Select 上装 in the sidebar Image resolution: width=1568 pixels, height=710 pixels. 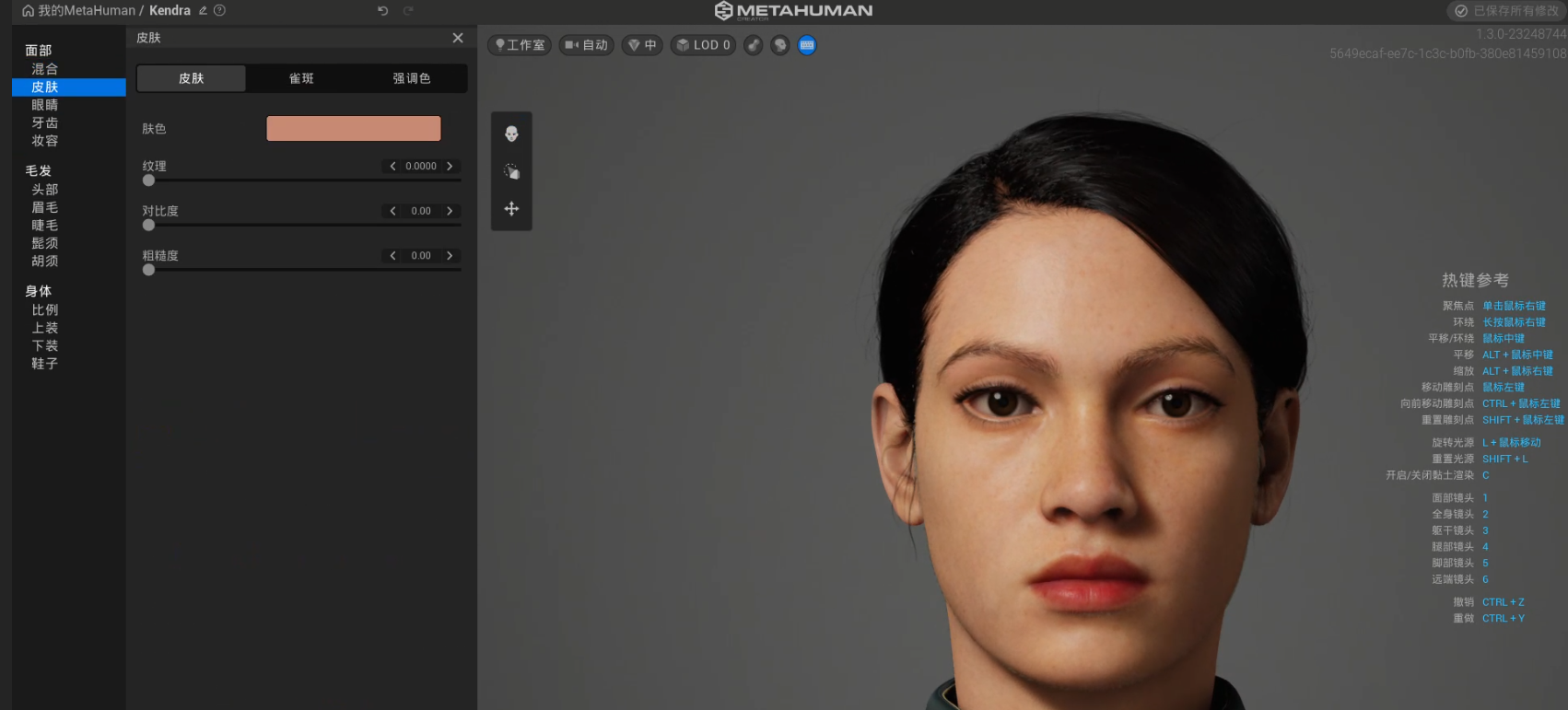click(45, 328)
